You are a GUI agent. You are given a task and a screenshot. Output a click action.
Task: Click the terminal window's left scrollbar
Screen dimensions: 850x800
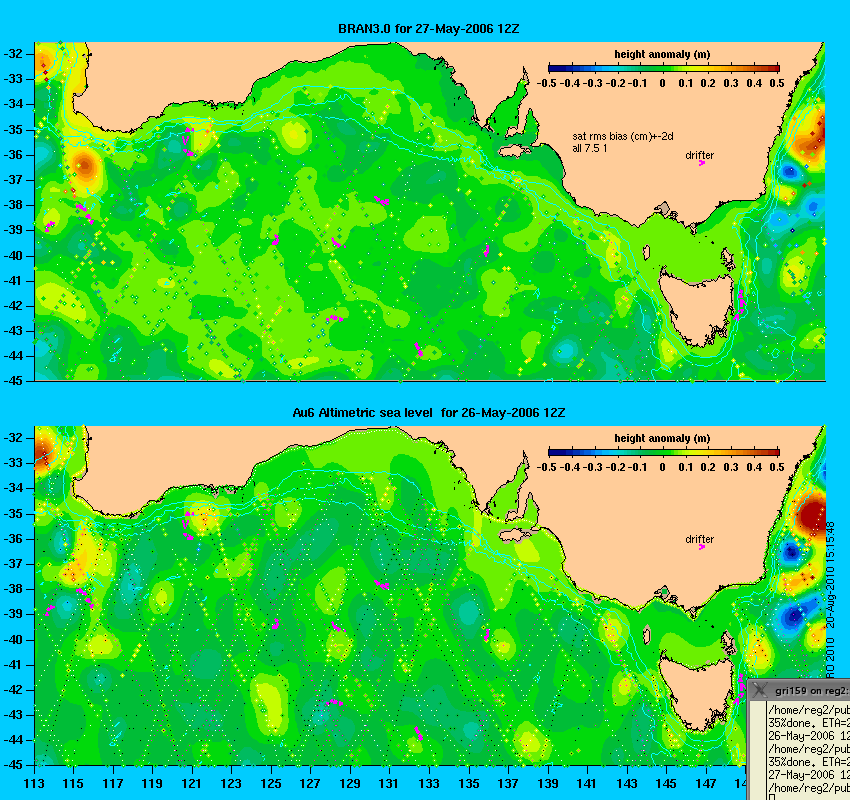[x=757, y=750]
